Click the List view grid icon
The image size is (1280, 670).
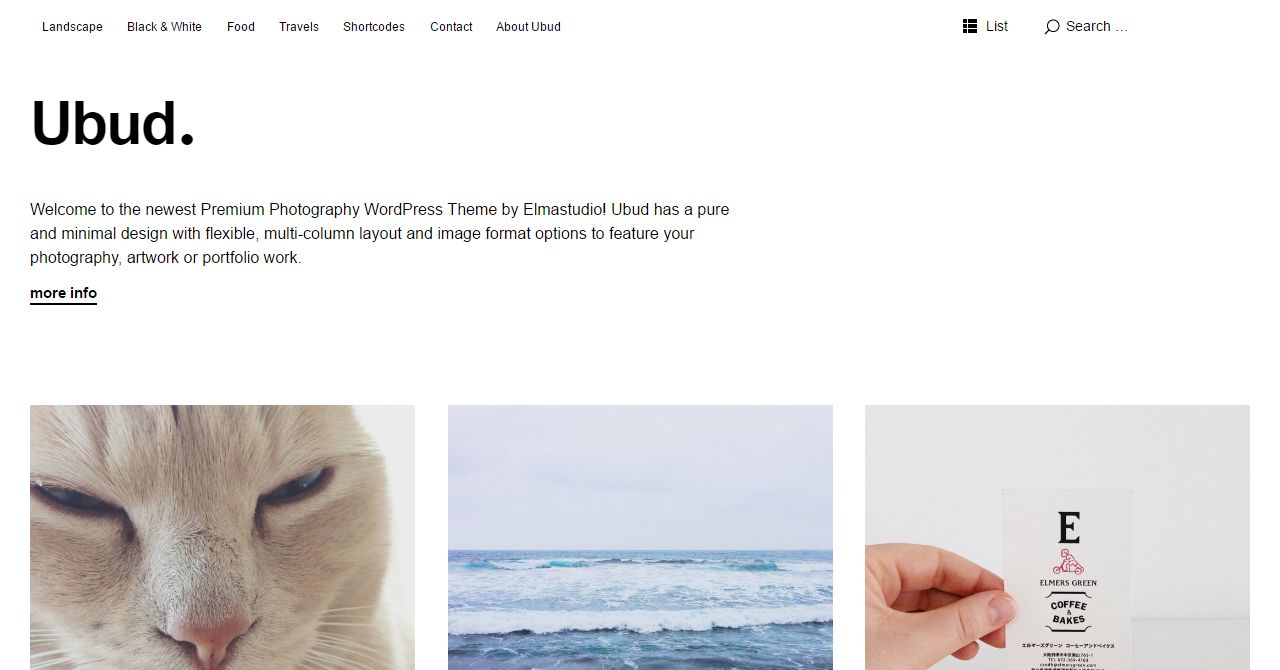[970, 27]
